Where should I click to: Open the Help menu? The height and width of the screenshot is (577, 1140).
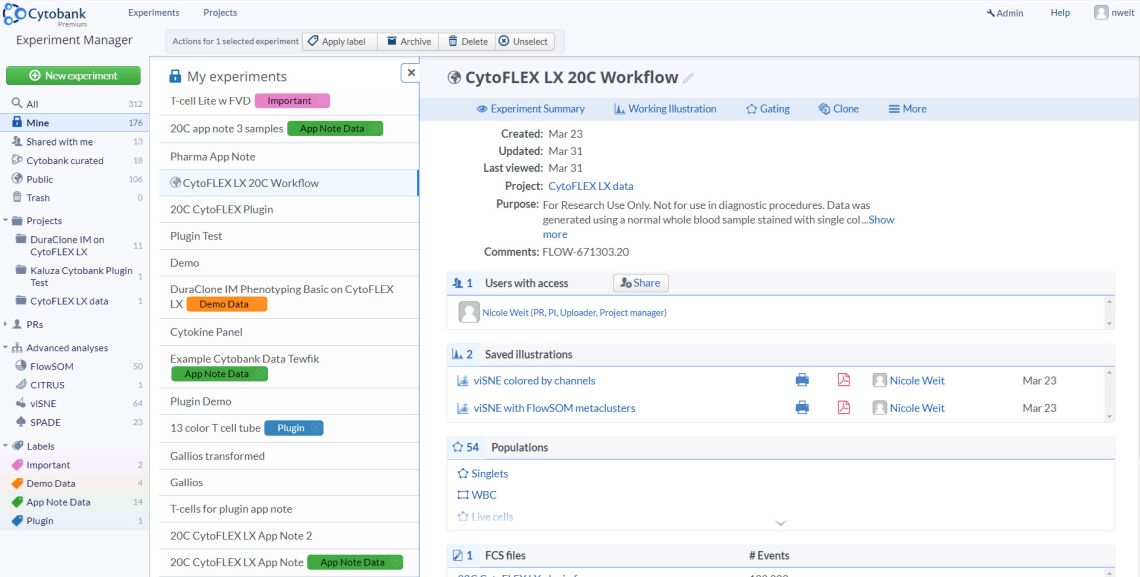coord(1060,13)
